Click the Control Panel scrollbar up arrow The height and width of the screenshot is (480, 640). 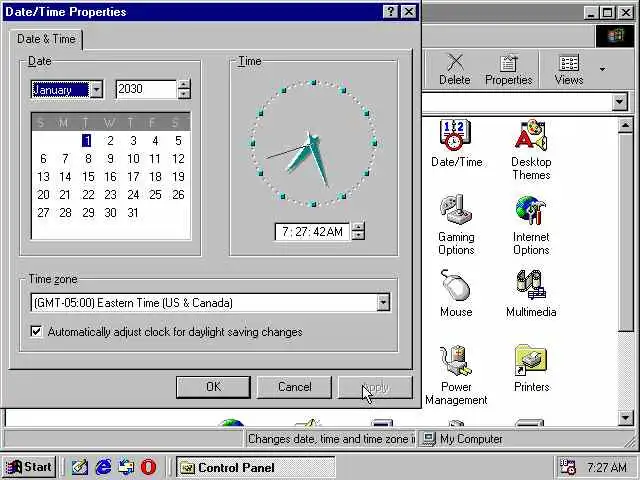click(x=625, y=125)
